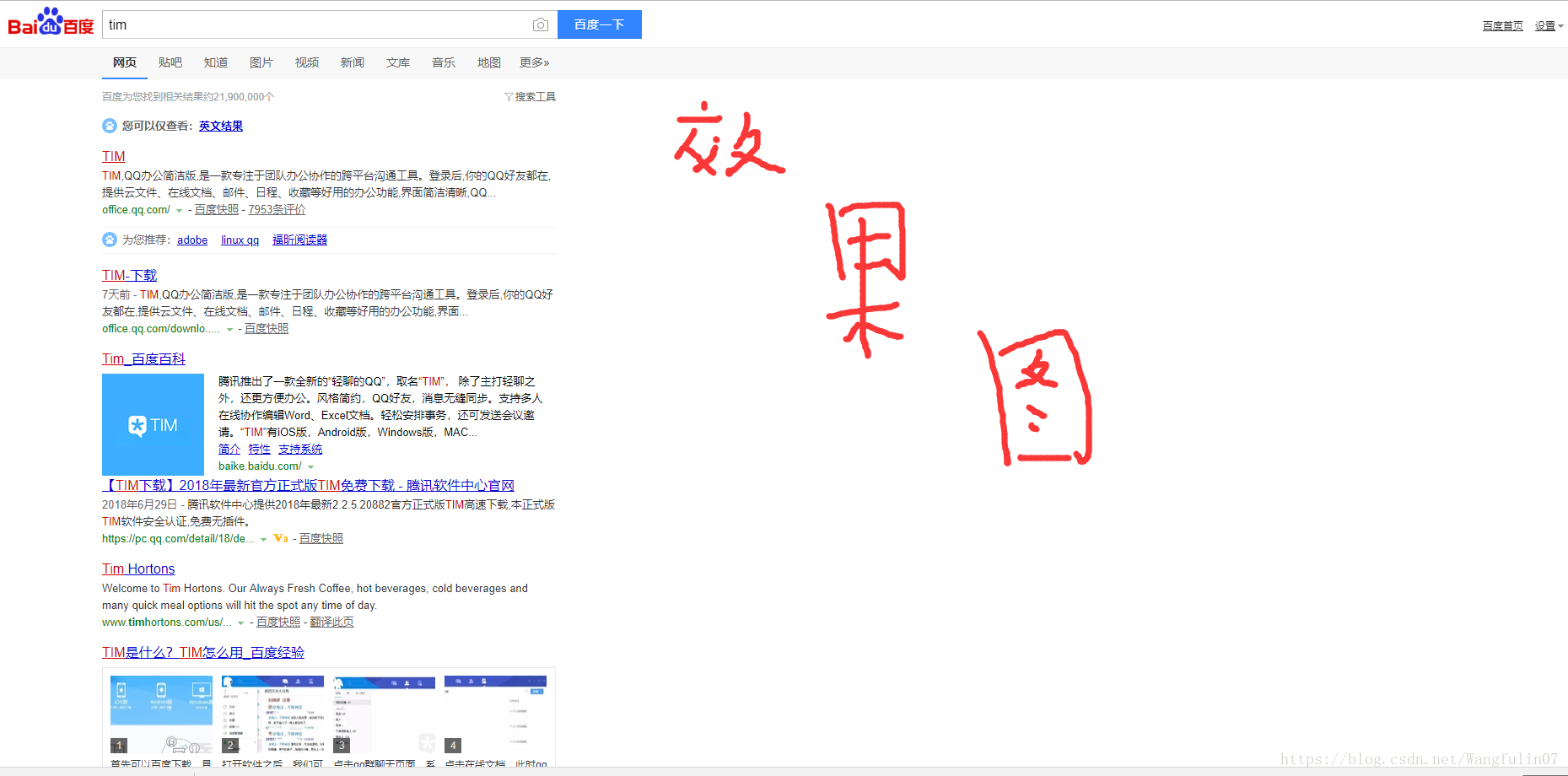Screen dimensions: 1568x776
Task: Expand arrow next to baike.baidu.com/ URL
Action: click(x=310, y=467)
